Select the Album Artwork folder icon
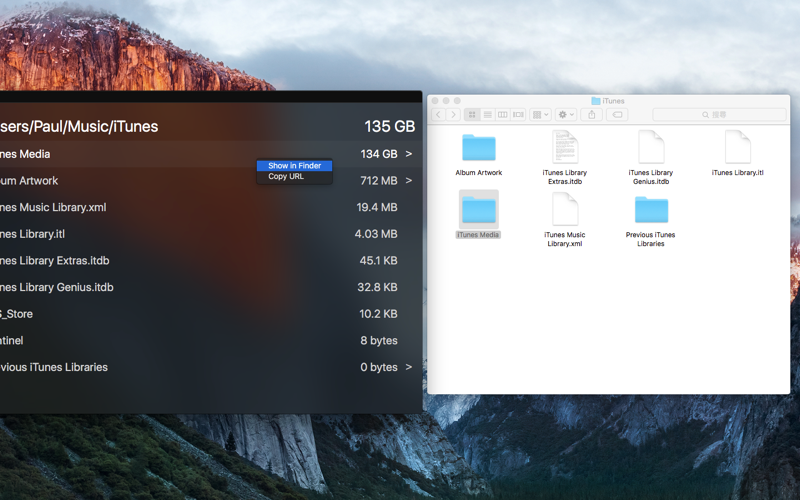This screenshot has height=500, width=800. click(x=479, y=148)
